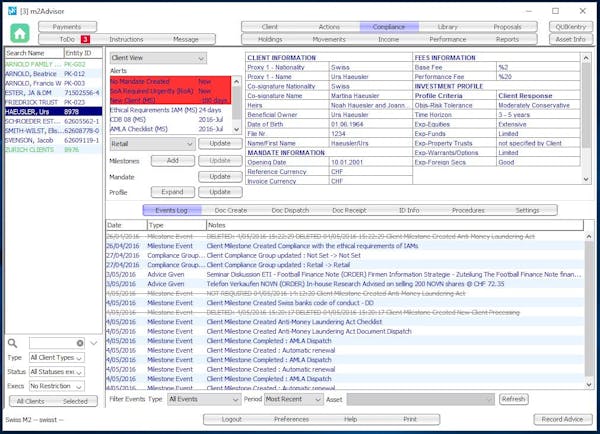Image resolution: width=600 pixels, height=434 pixels.
Task: Open the Movements tab
Action: (329, 39)
